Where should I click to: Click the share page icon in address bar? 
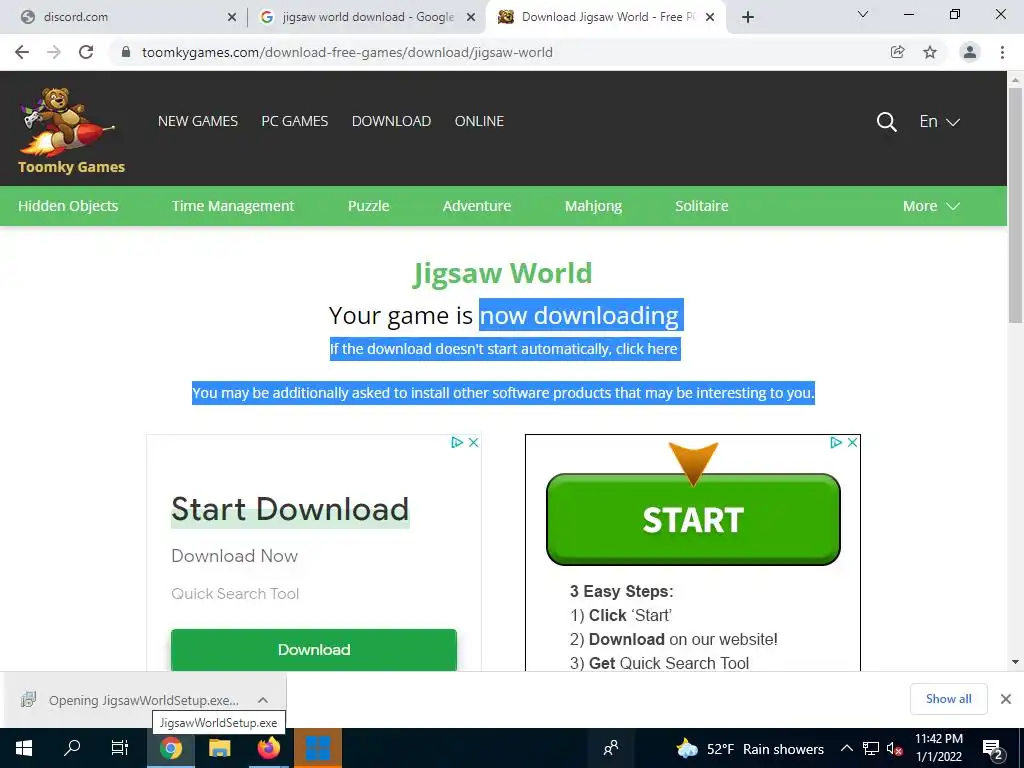click(897, 52)
